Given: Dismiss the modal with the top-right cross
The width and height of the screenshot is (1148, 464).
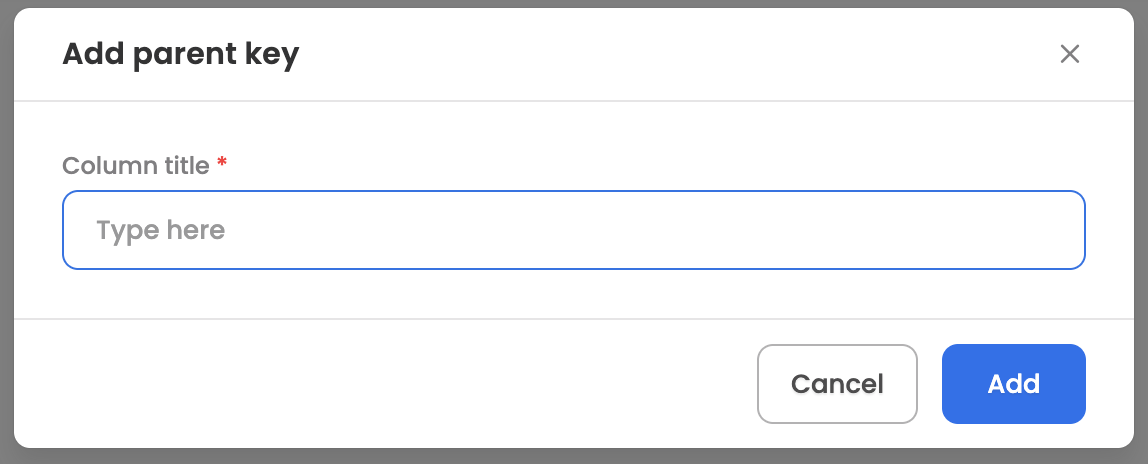Looking at the screenshot, I should pyautogui.click(x=1070, y=53).
